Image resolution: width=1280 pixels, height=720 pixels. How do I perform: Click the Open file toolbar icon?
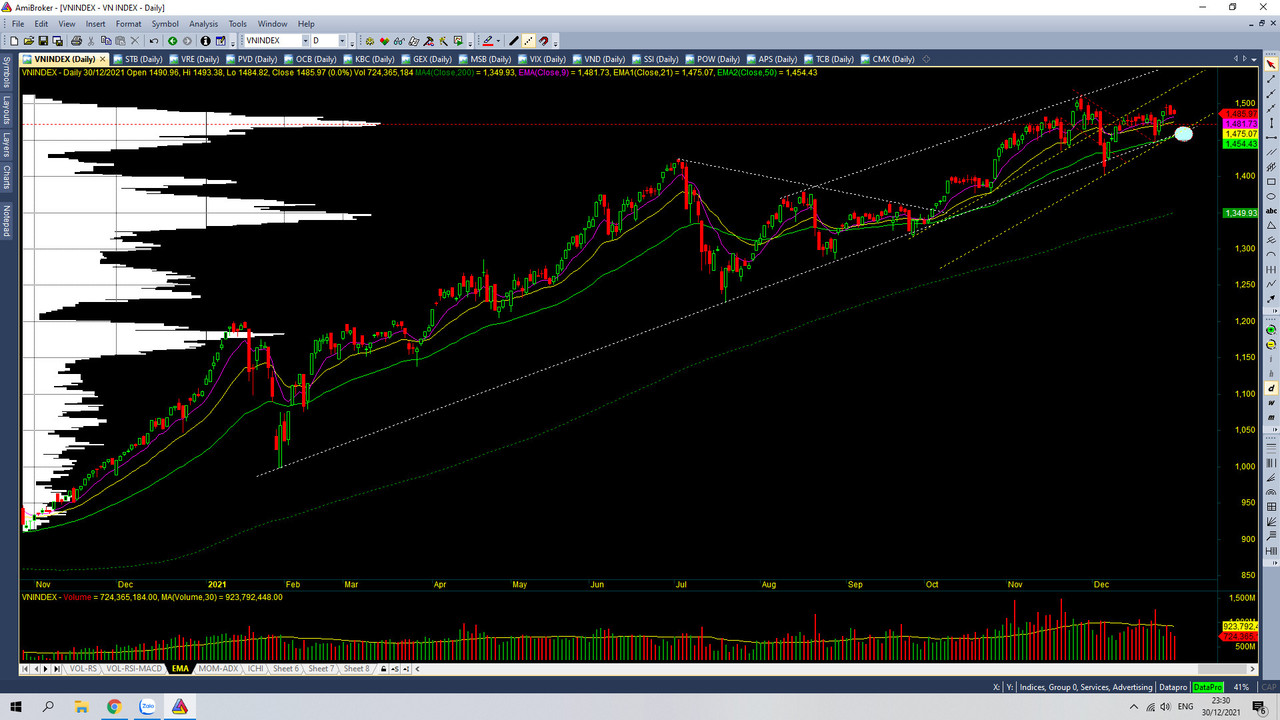pyautogui.click(x=28, y=41)
